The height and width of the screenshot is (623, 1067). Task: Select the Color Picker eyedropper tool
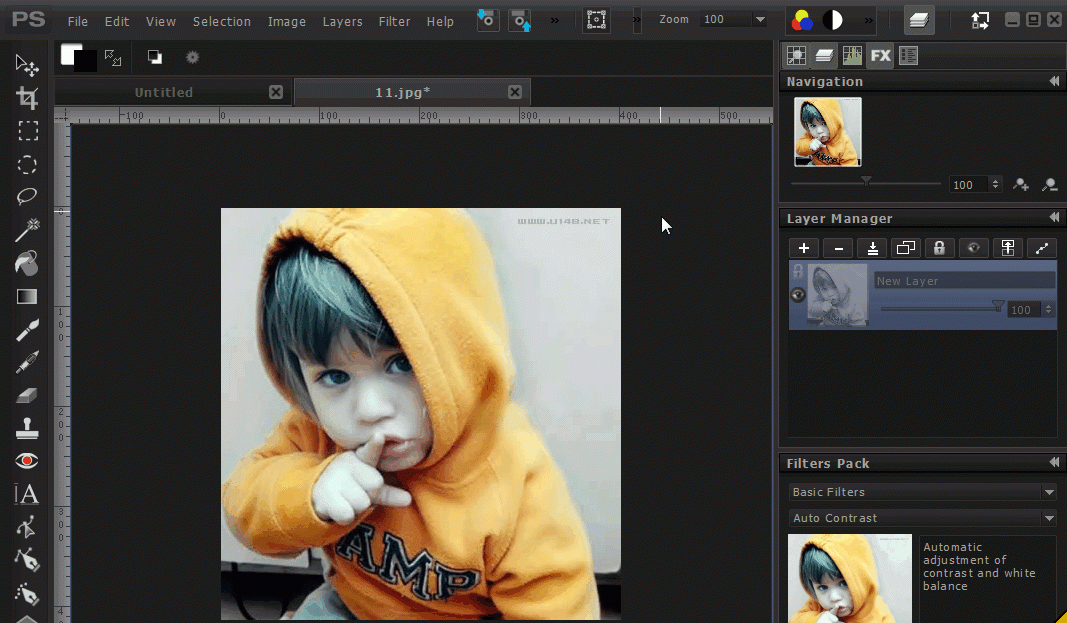pos(27,363)
